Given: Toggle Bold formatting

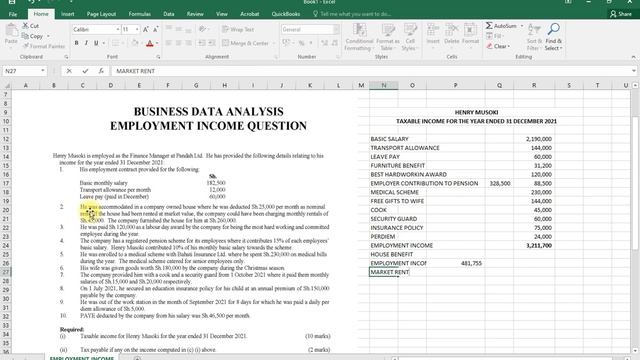Looking at the screenshot, I should pos(76,43).
